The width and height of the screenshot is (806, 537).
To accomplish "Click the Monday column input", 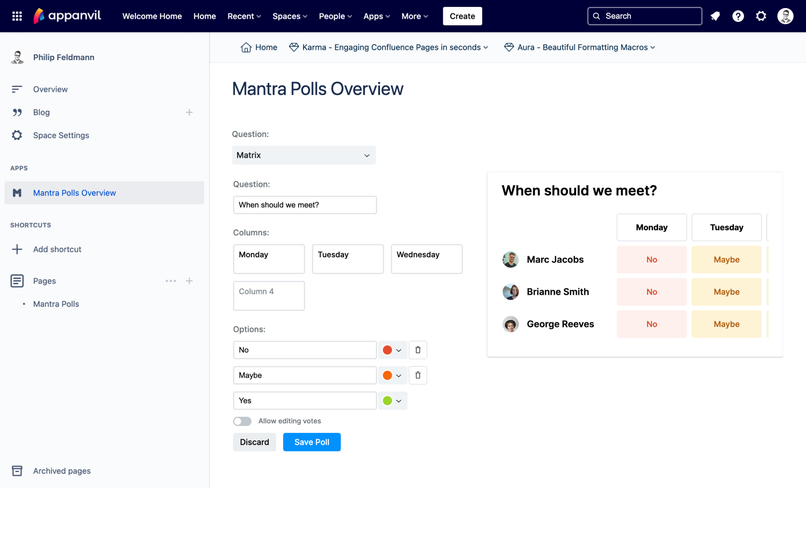I will 269,259.
